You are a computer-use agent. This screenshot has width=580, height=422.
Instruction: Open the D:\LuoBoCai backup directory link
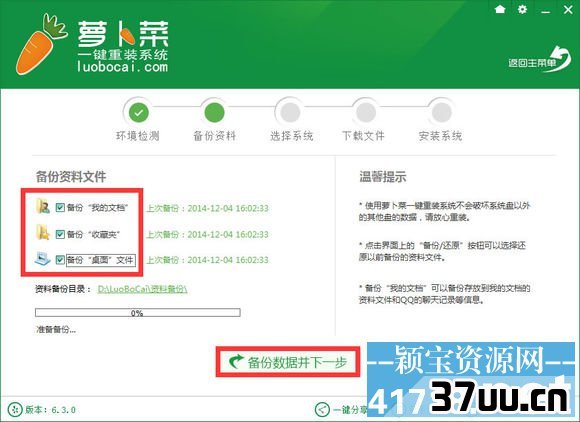[142, 289]
